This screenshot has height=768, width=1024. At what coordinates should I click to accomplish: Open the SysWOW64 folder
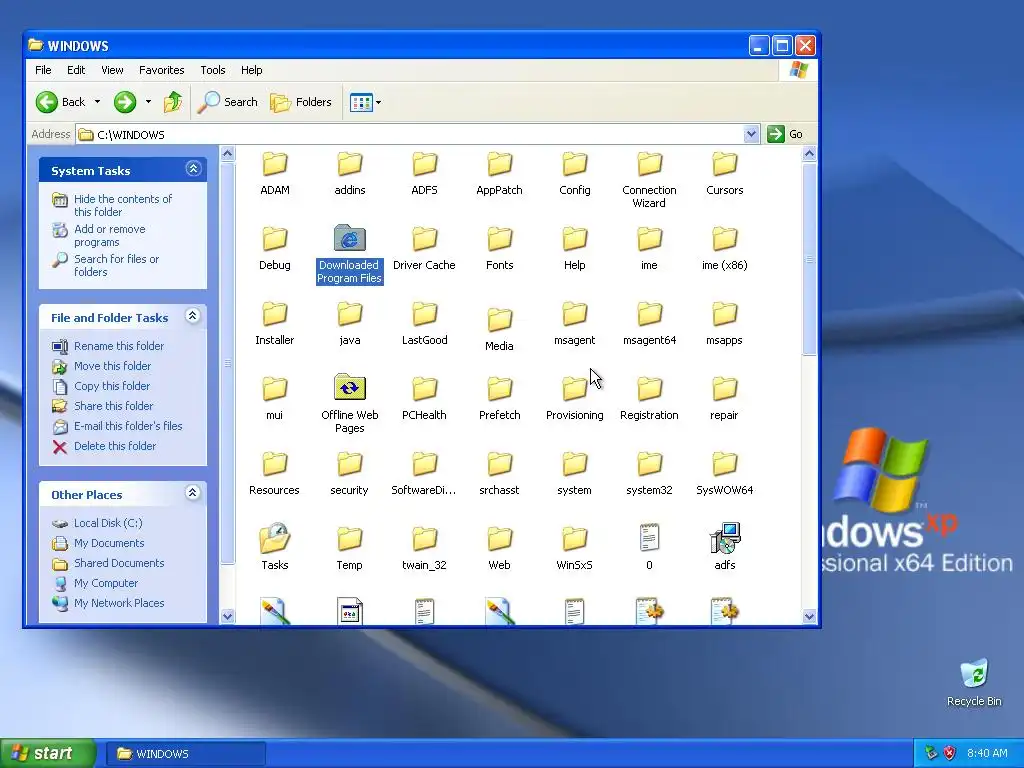click(724, 473)
